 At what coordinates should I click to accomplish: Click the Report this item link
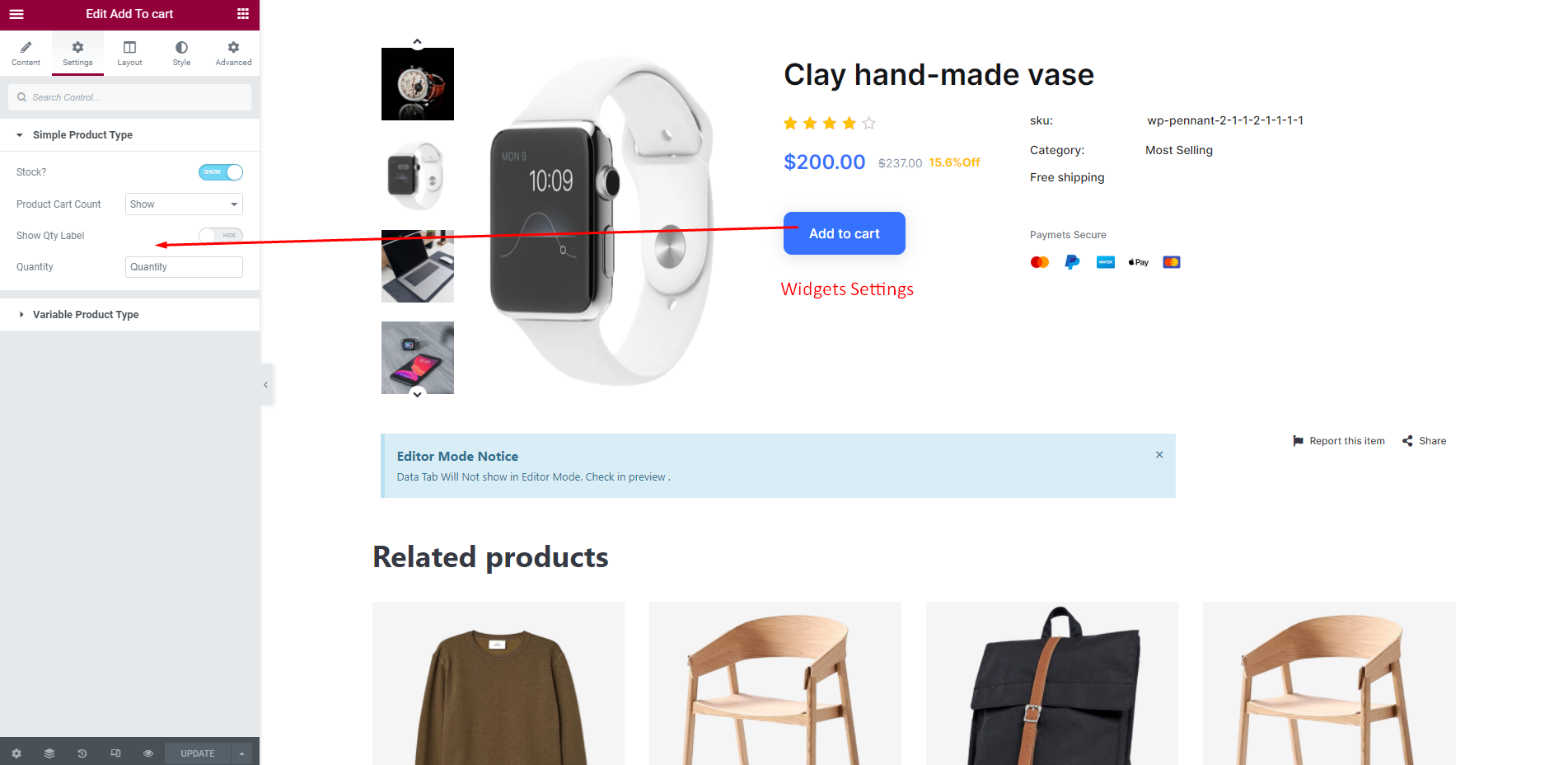(x=1339, y=441)
